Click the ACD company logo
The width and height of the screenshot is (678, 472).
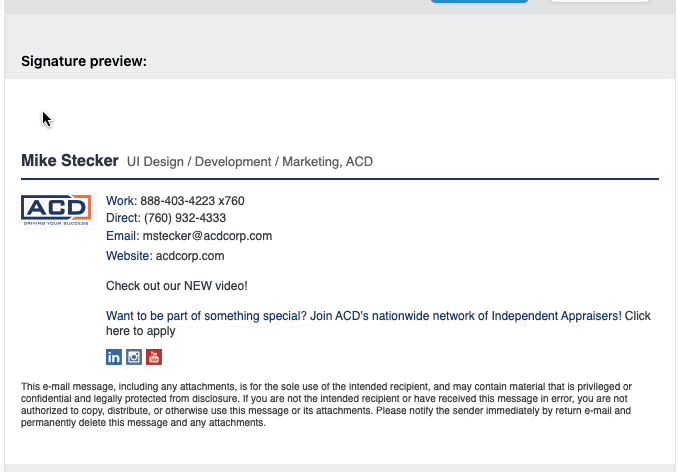click(x=56, y=210)
